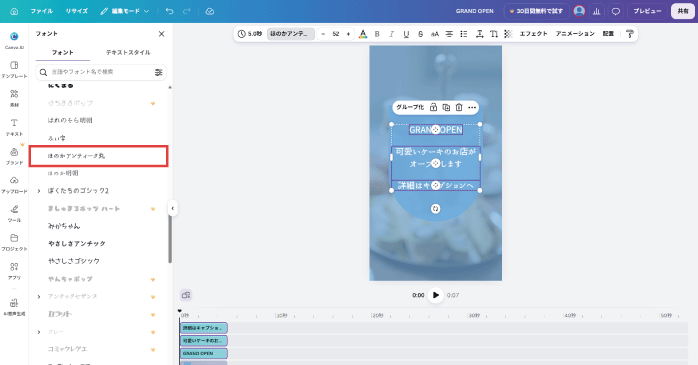698x365 pixels.
Task: Select the ほのか明朝 font
Action: (63, 173)
